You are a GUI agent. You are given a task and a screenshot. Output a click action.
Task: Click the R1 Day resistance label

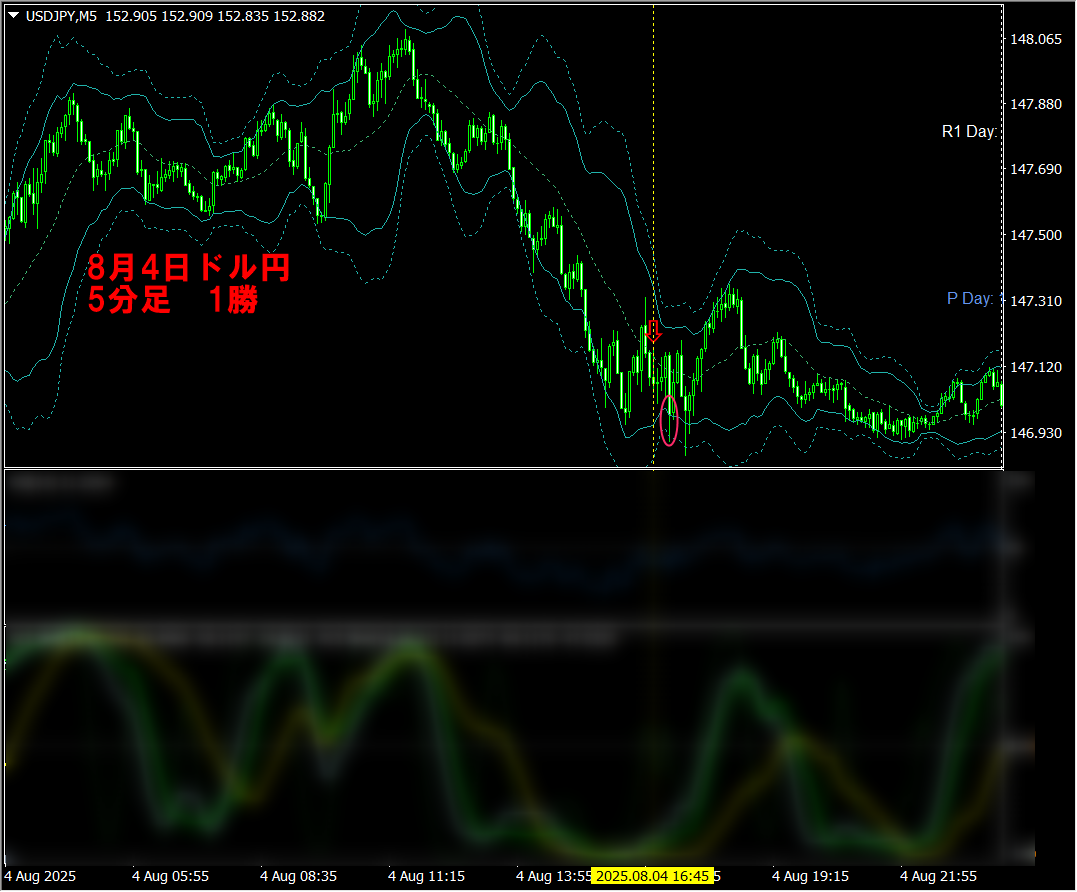click(969, 132)
